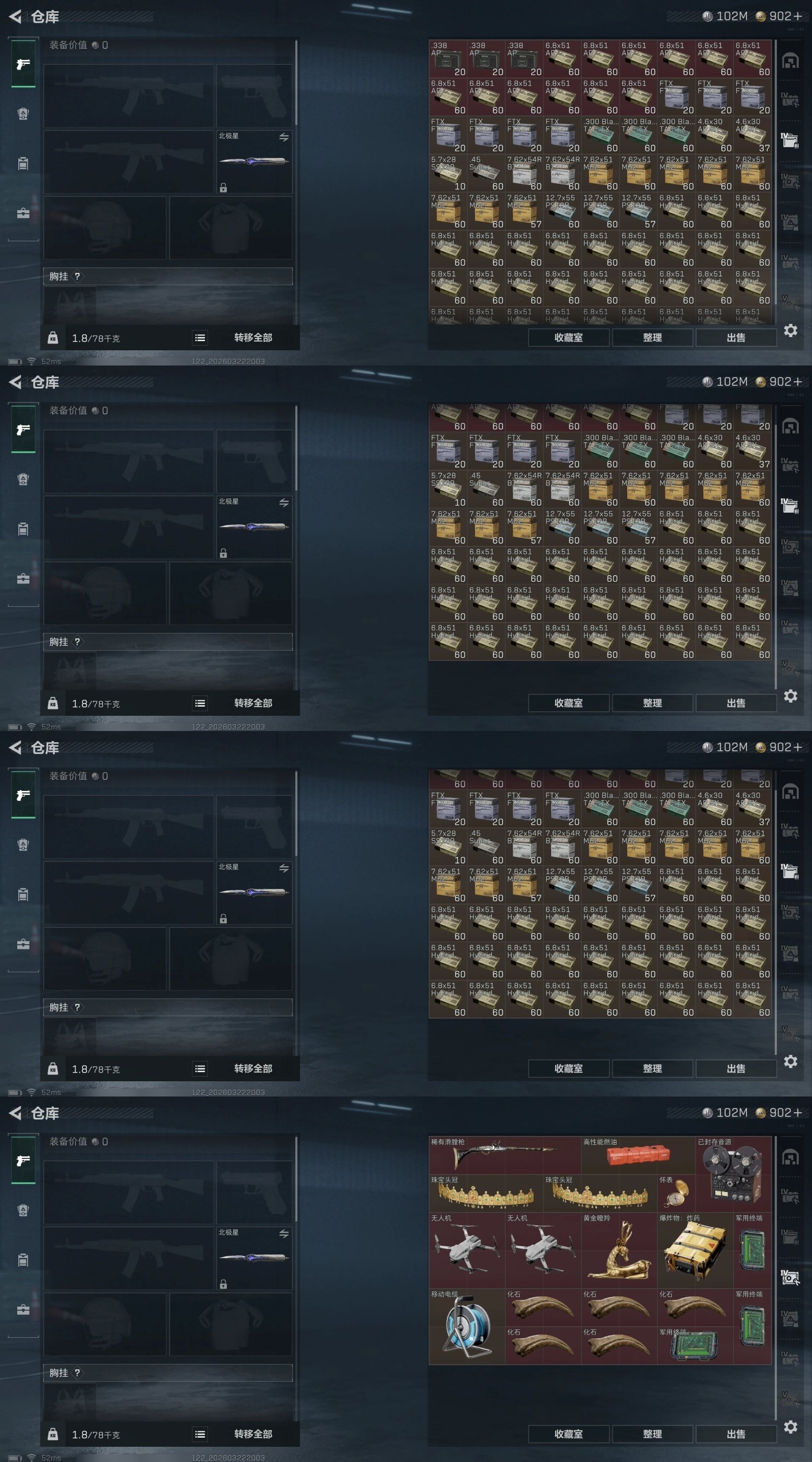812x1462 pixels.
Task: Select the 稀有滑膛枪 rare musket item
Action: tap(504, 1155)
